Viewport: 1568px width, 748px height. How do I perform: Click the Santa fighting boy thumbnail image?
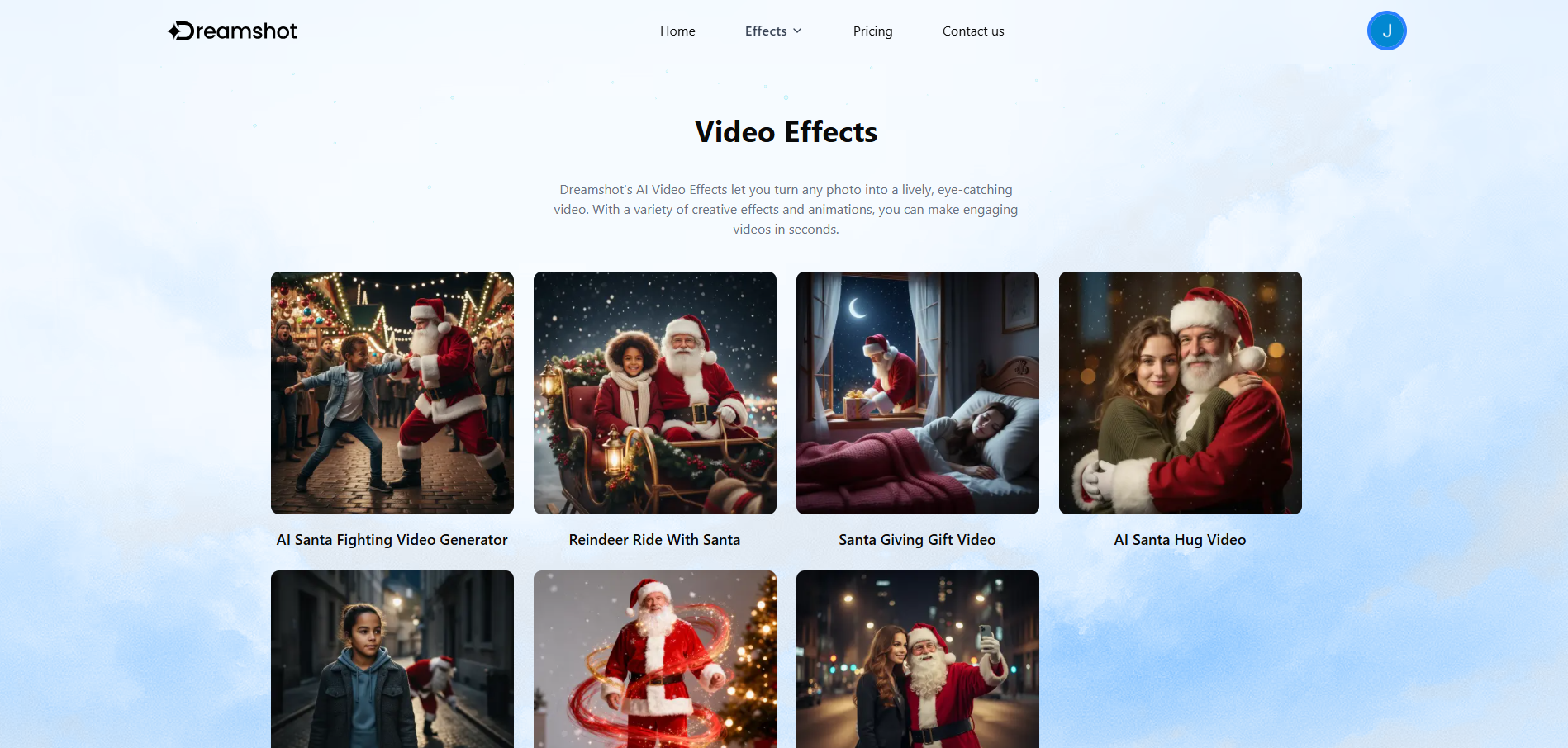coord(392,392)
